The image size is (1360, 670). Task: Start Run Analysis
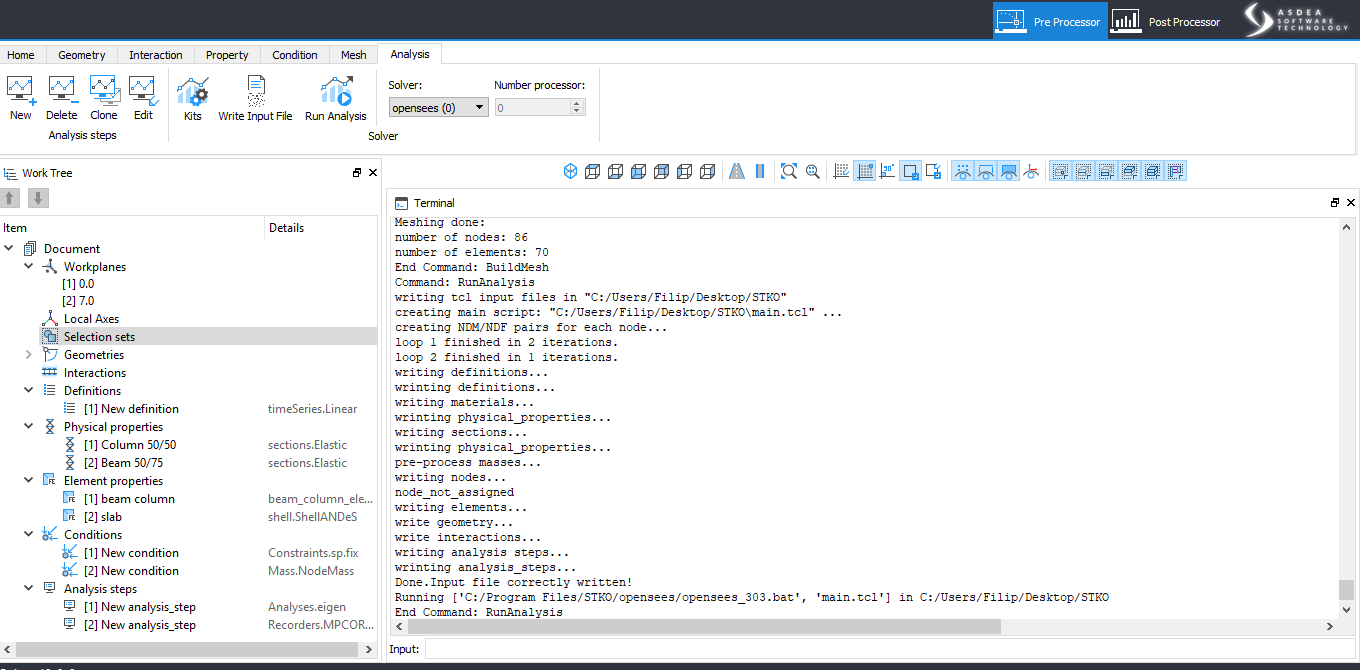pos(336,99)
